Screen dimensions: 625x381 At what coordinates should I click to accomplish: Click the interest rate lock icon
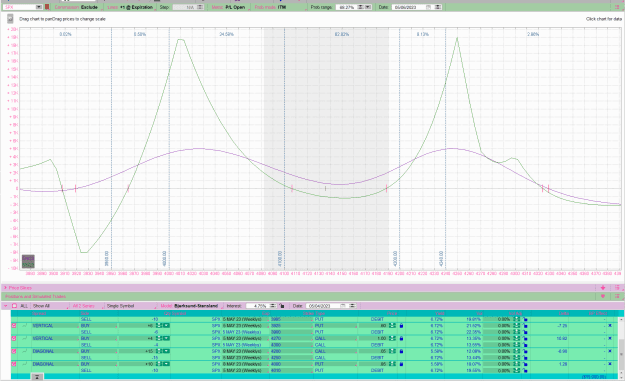[x=282, y=306]
